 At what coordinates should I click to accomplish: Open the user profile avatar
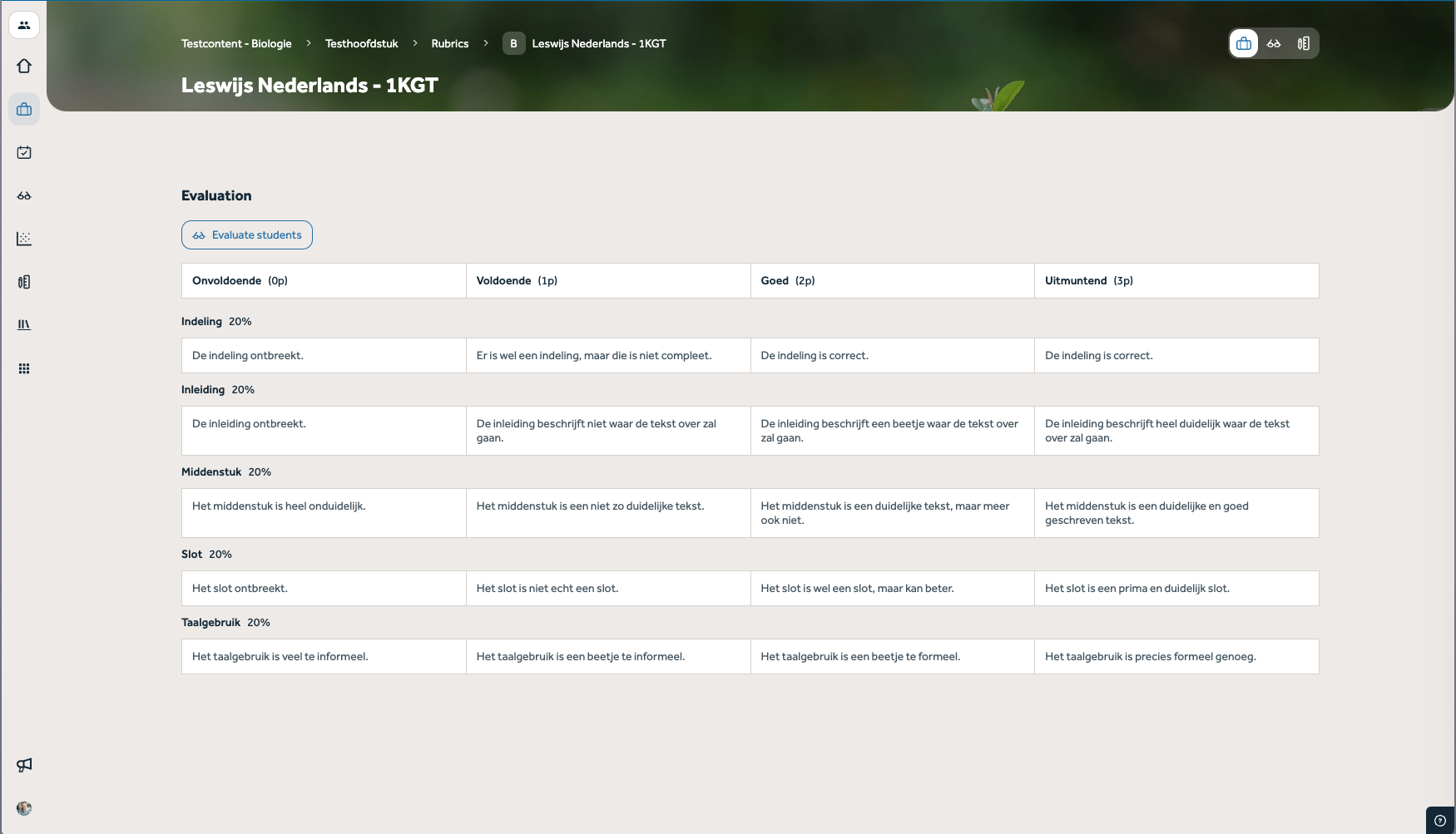[x=24, y=808]
